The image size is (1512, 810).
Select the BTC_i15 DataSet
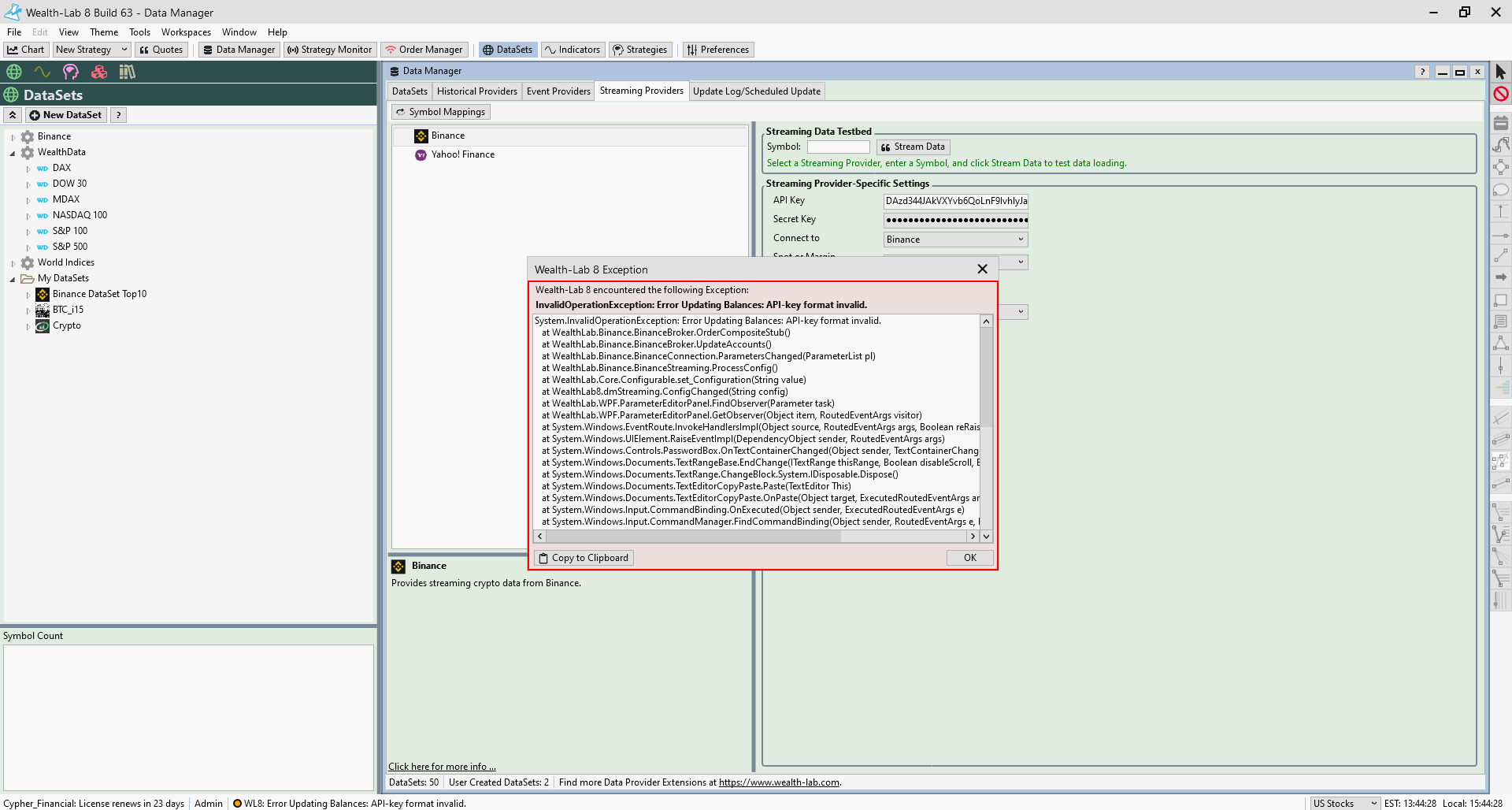coord(68,310)
